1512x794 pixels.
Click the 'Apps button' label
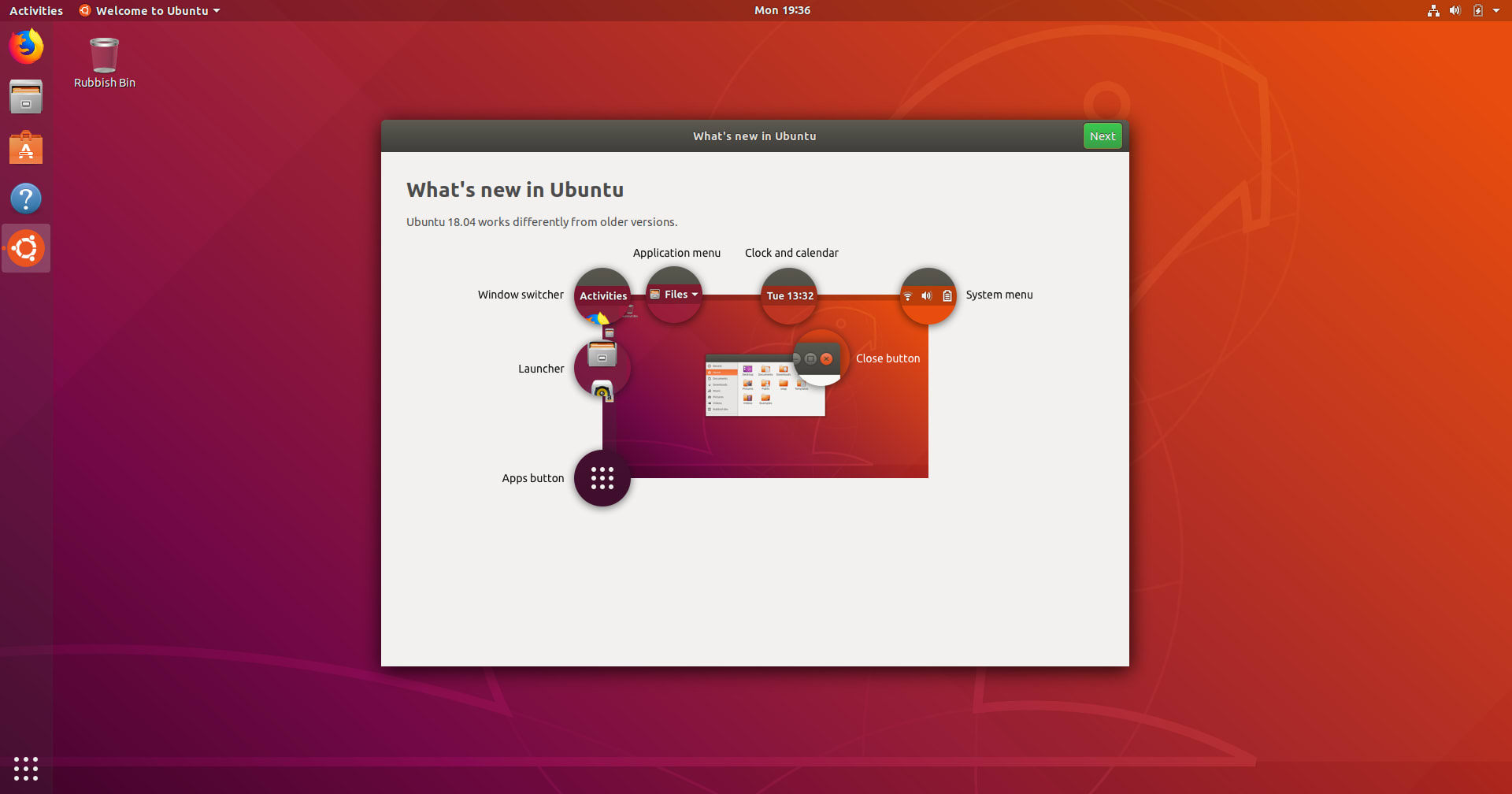pos(533,478)
